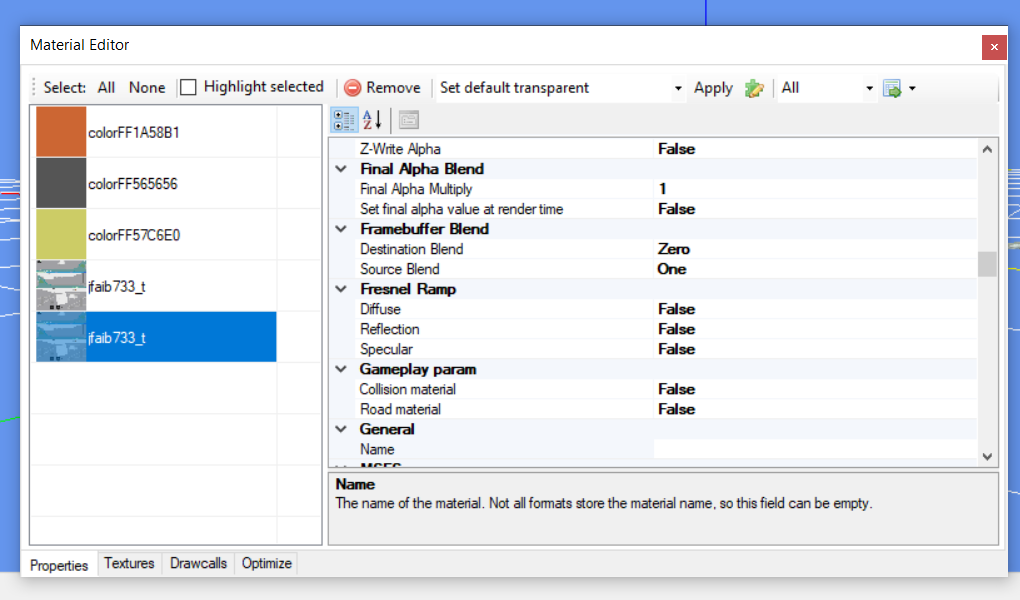1020x600 pixels.
Task: Close the Material Editor window
Action: [x=993, y=46]
